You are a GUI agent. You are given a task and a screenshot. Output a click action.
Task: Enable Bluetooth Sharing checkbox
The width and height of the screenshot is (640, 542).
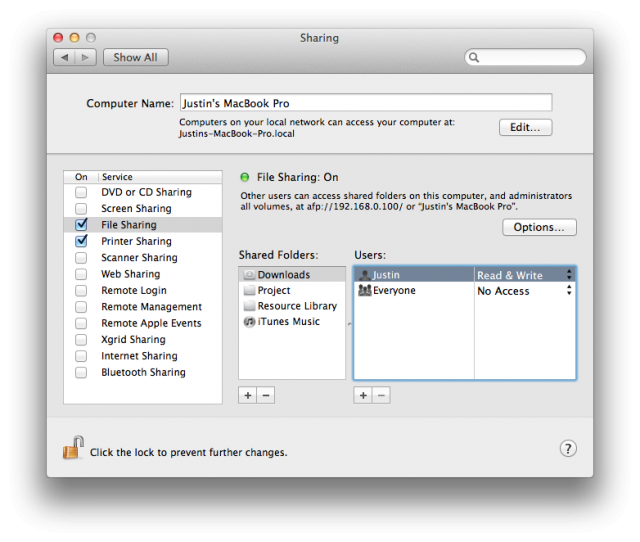click(81, 372)
